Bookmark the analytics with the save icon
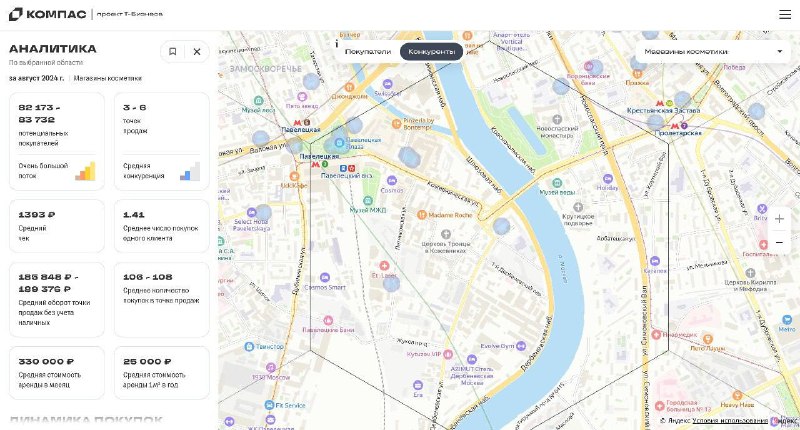This screenshot has height=430, width=800. pos(172,52)
